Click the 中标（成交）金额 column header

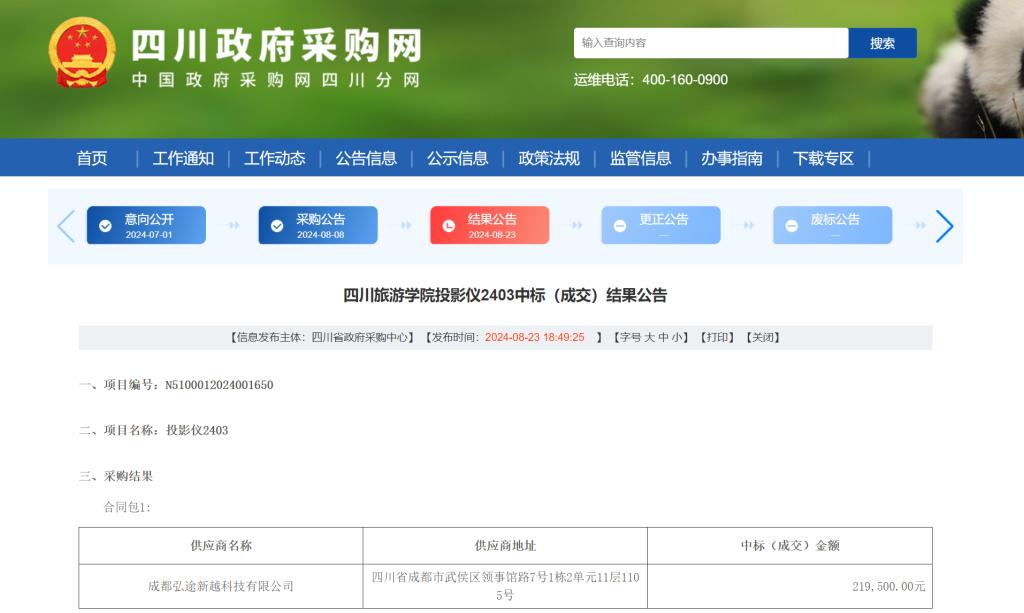coord(790,546)
